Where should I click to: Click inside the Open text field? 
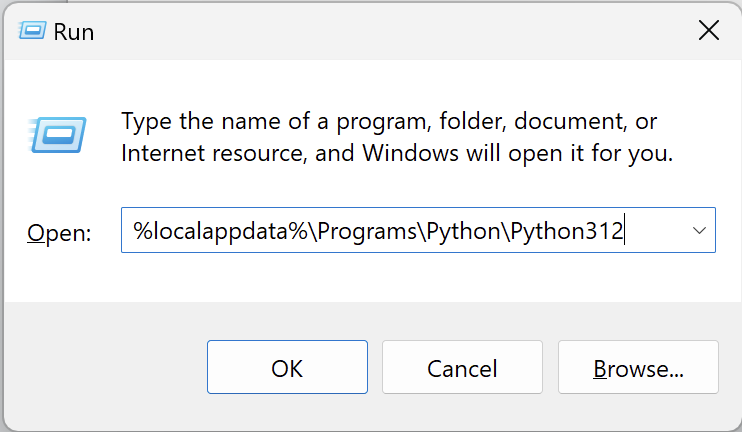[400, 231]
